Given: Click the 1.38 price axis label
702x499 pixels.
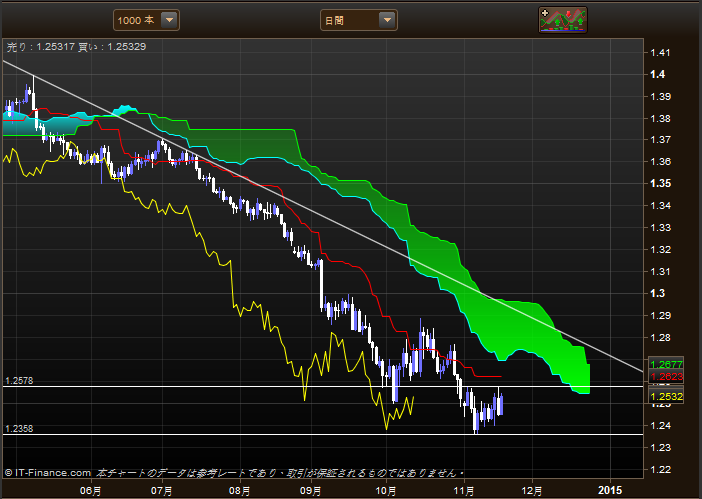Looking at the screenshot, I should tap(660, 119).
